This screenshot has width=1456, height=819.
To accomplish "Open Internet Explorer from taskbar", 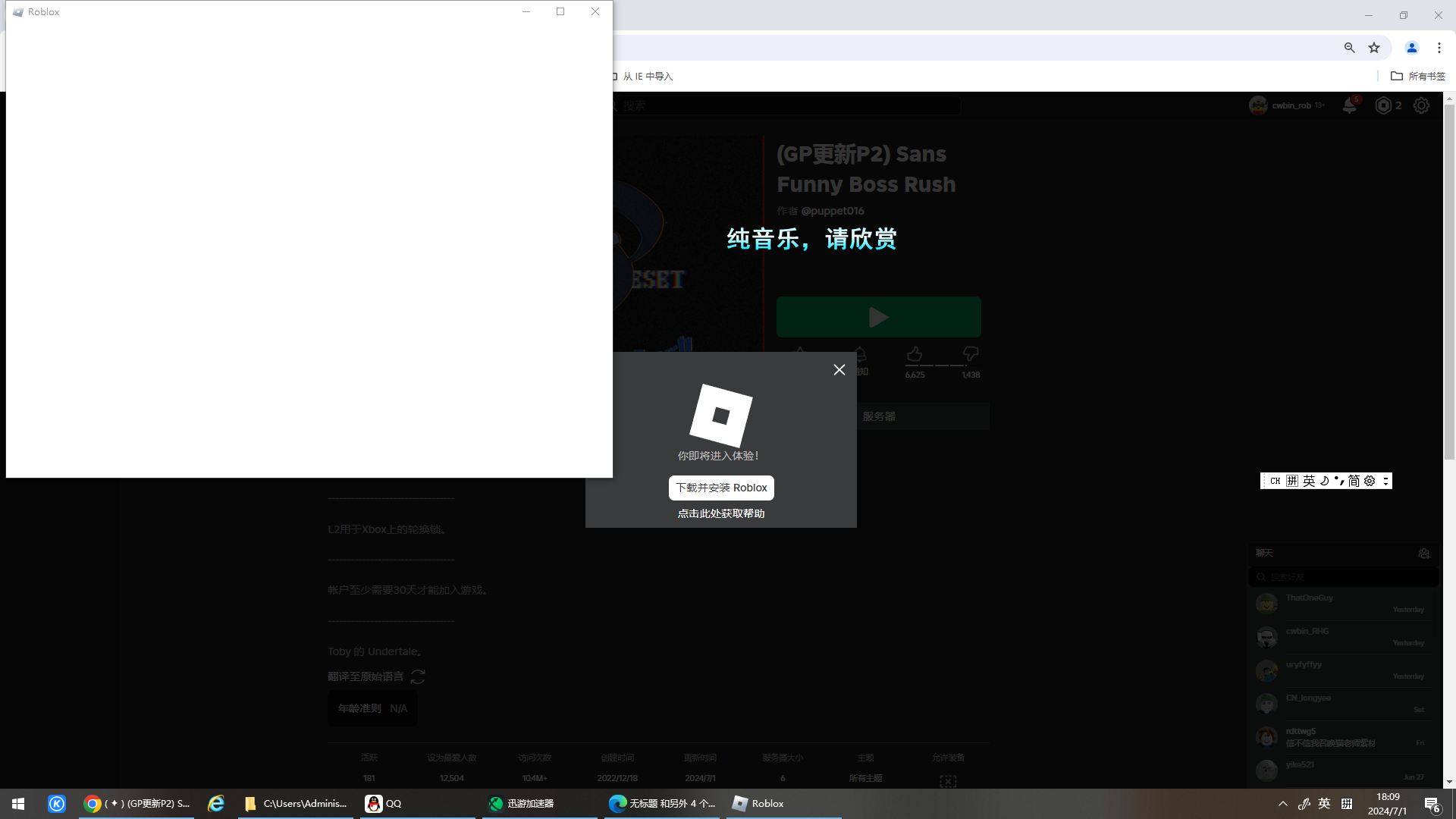I will click(216, 803).
